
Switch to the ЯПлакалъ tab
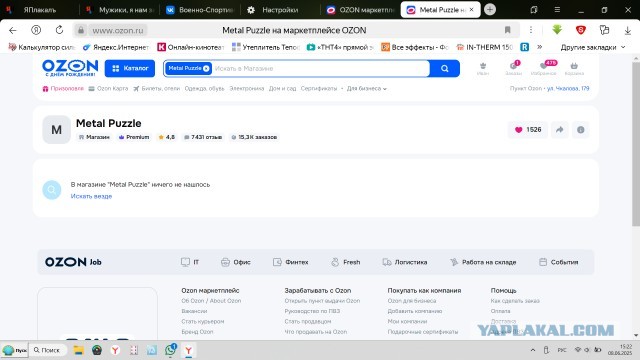pyautogui.click(x=39, y=10)
